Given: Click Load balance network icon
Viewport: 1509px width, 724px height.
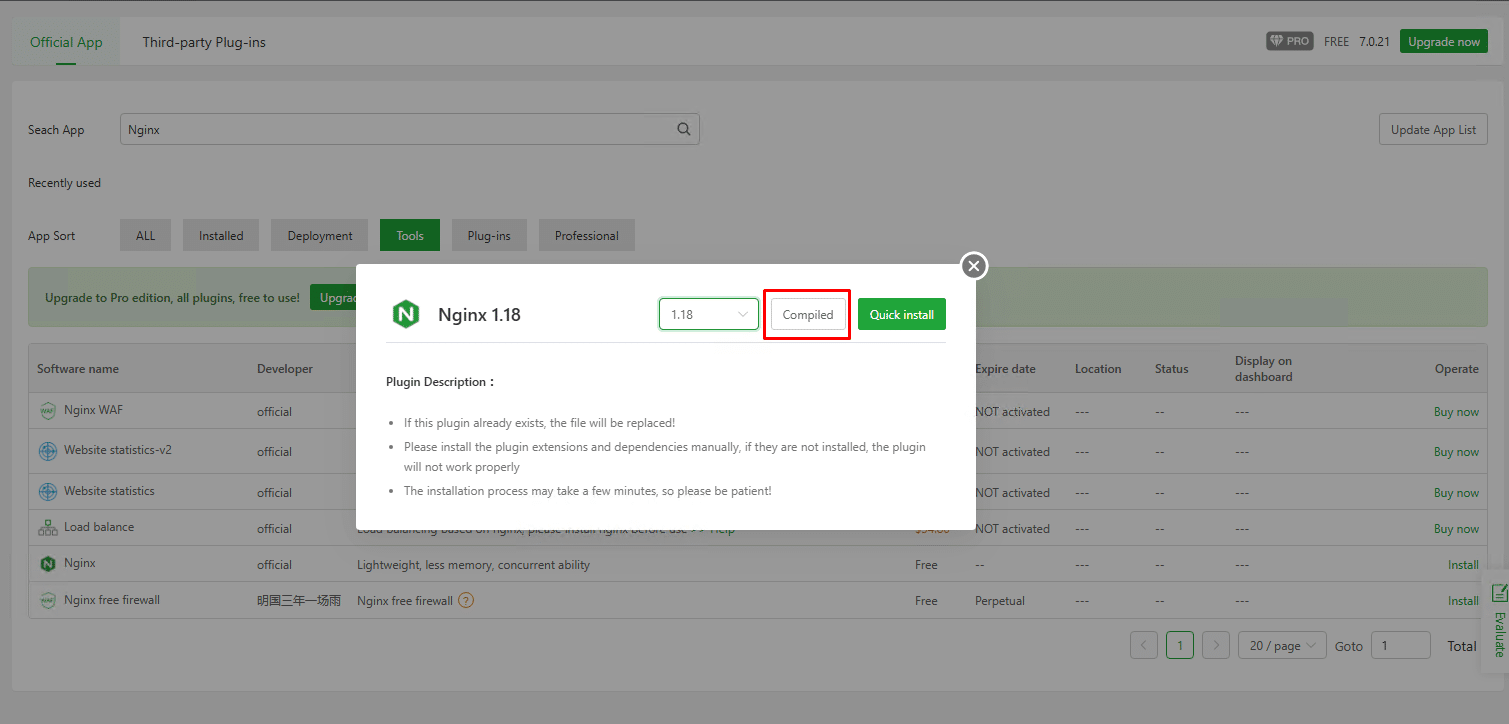Looking at the screenshot, I should (48, 528).
